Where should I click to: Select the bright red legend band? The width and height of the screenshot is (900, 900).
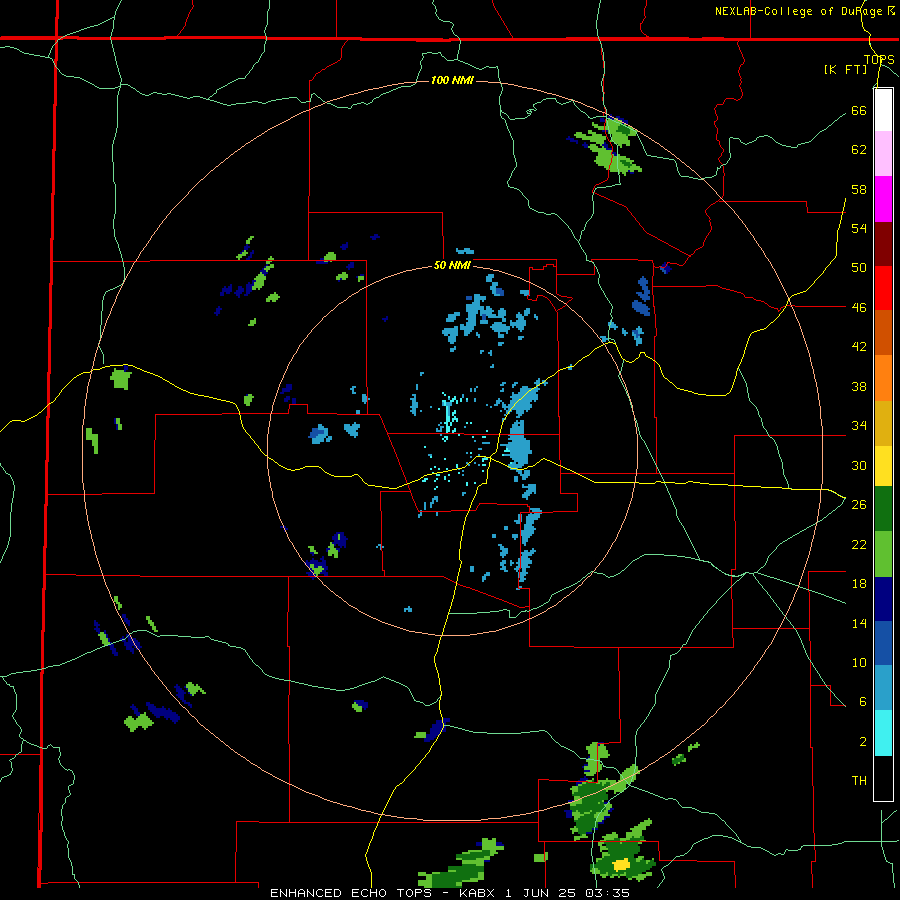[883, 288]
